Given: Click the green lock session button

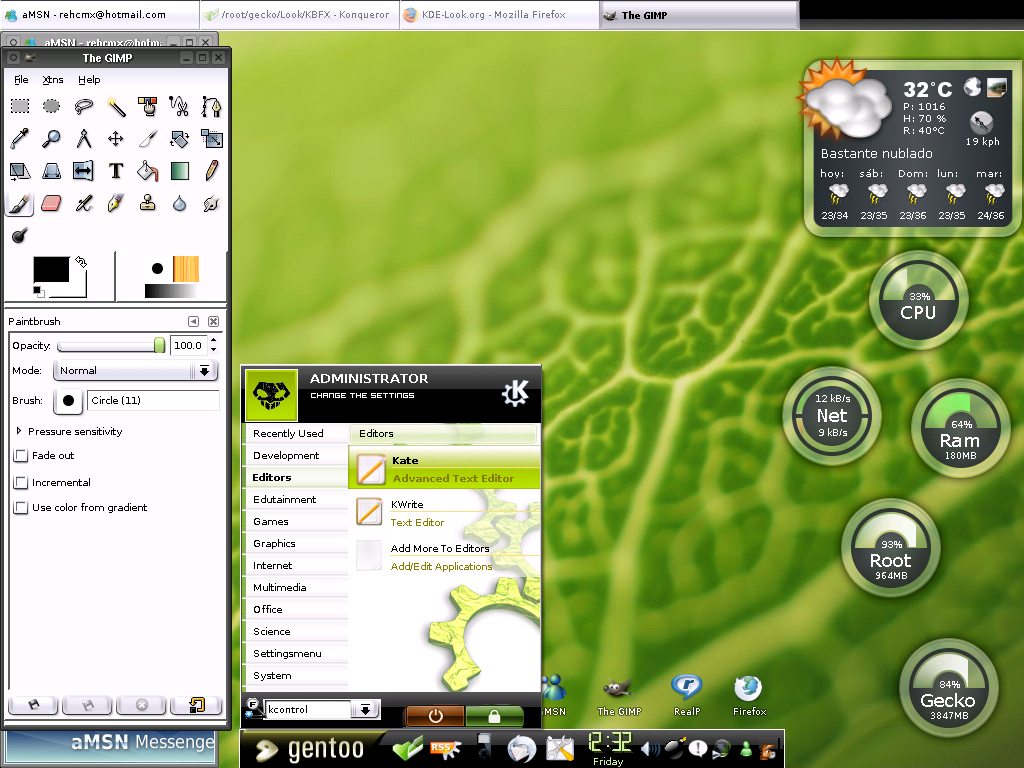Looking at the screenshot, I should coord(494,716).
